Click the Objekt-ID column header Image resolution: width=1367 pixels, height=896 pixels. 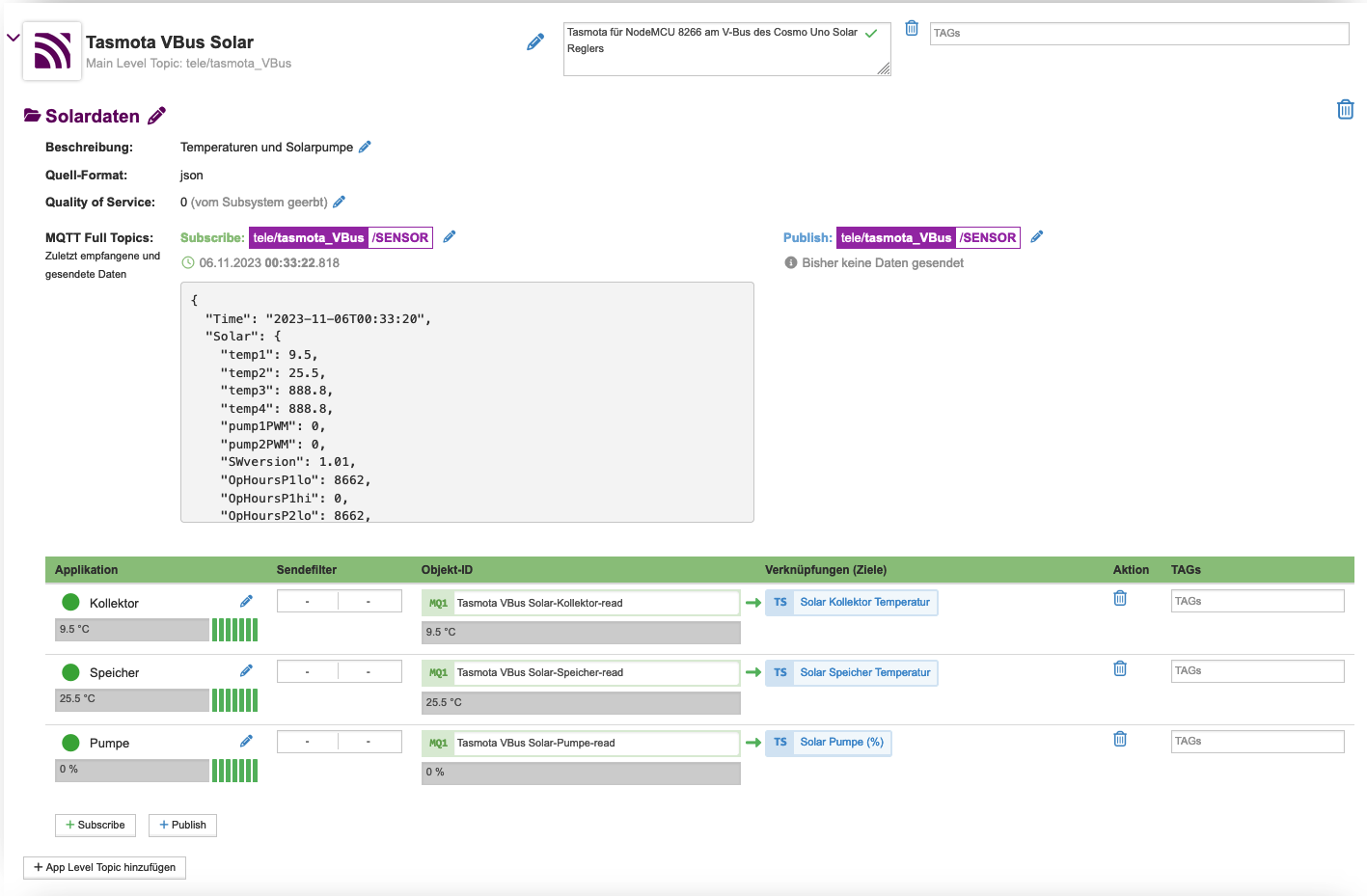(447, 570)
